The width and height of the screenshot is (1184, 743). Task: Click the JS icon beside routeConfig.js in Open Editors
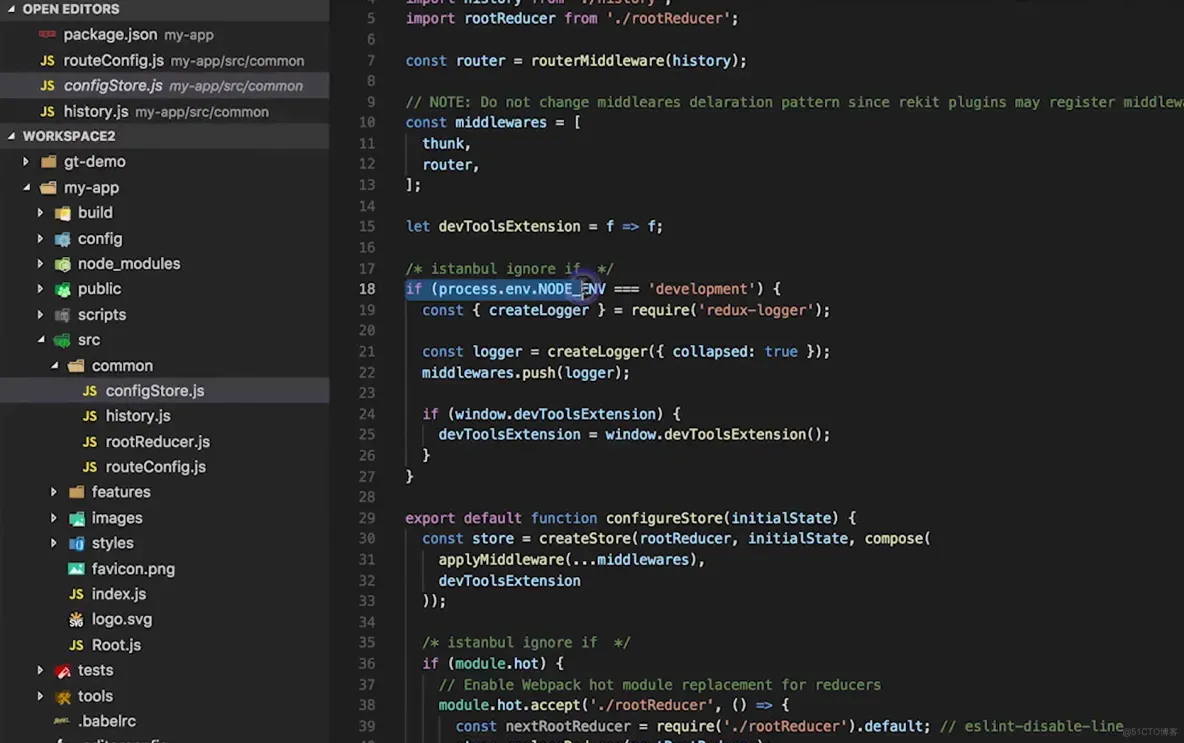click(47, 60)
